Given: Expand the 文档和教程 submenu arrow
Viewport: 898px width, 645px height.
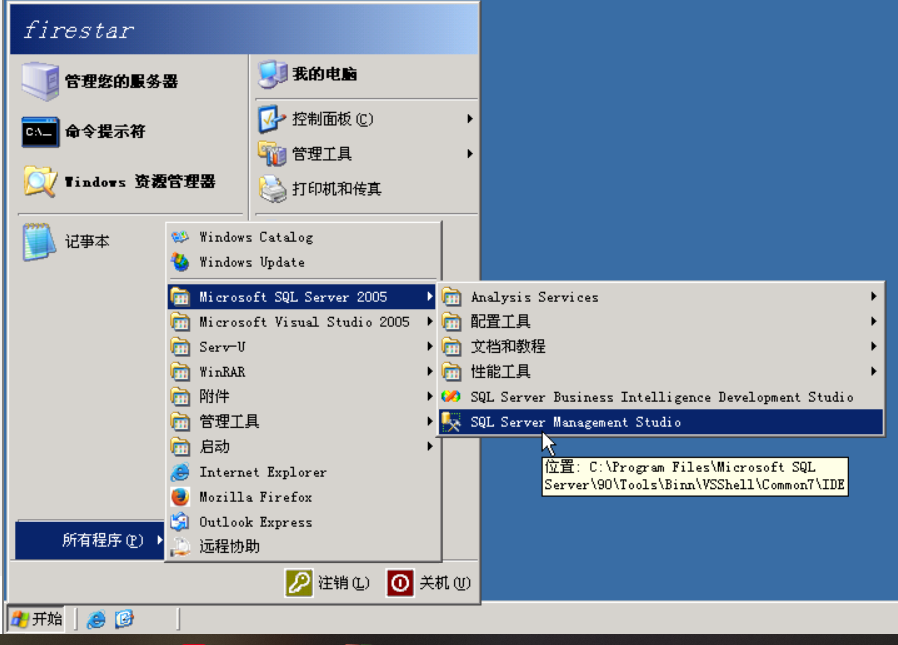Looking at the screenshot, I should pos(873,346).
